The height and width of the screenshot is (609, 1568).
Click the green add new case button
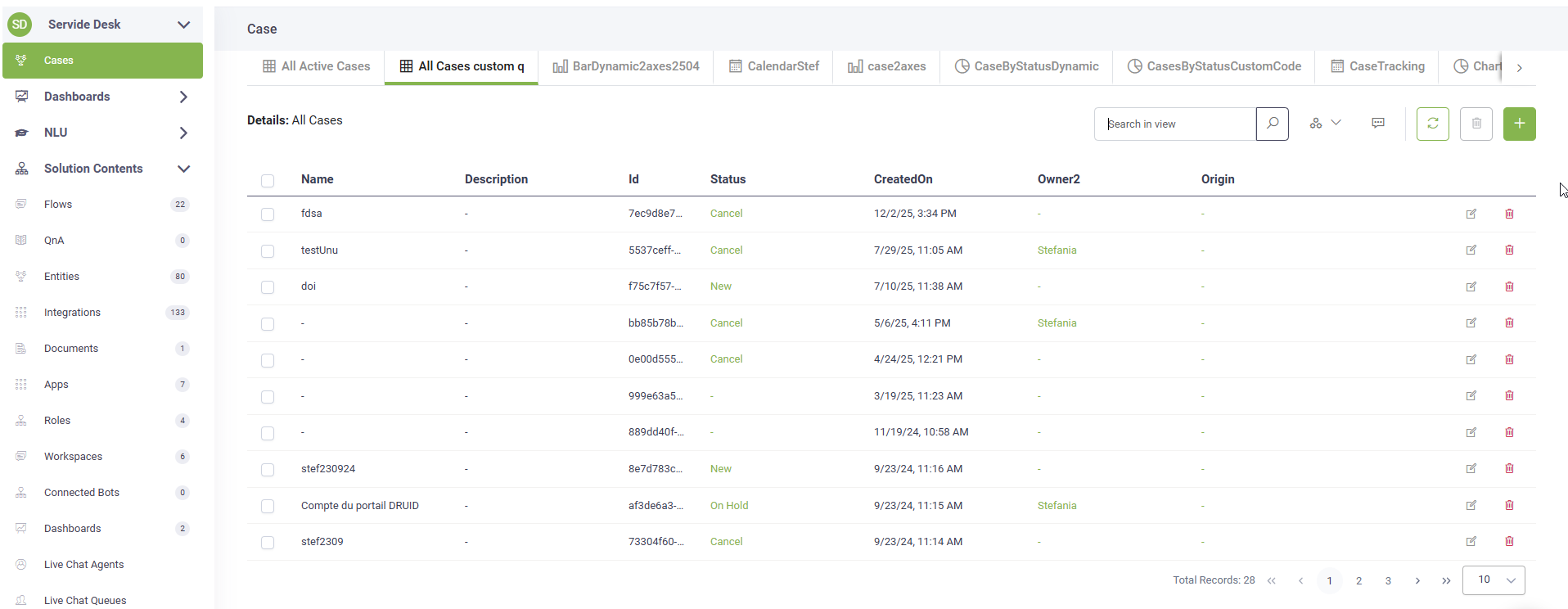click(x=1519, y=124)
